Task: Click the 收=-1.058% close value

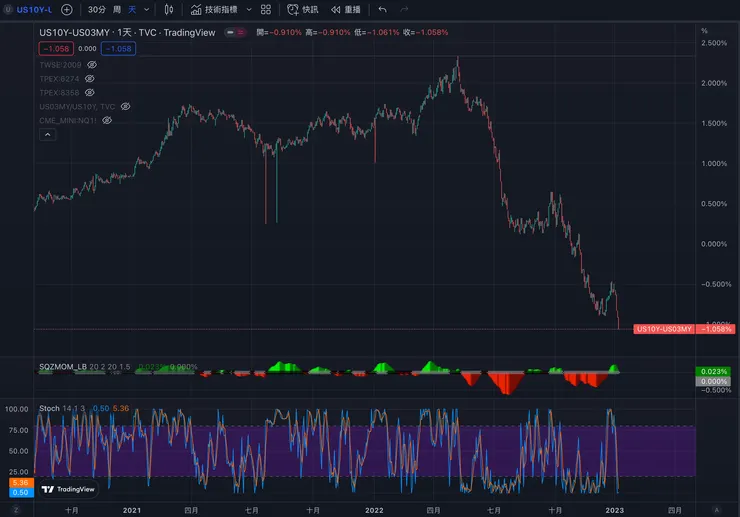Action: (x=425, y=32)
